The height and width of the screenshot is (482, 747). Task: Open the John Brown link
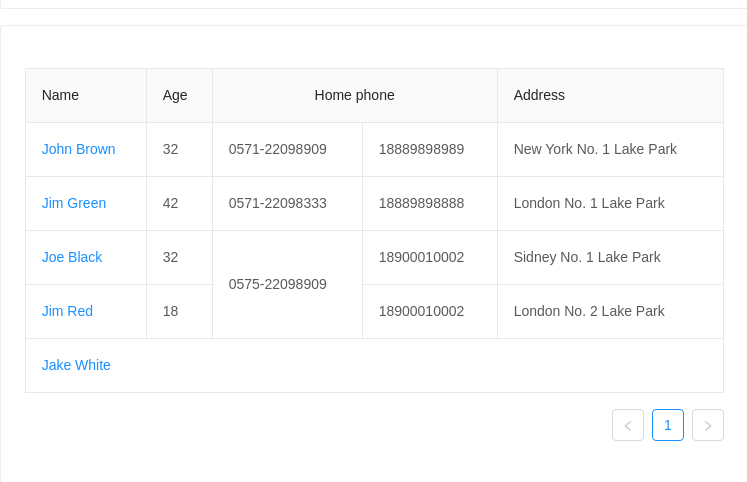click(x=79, y=149)
